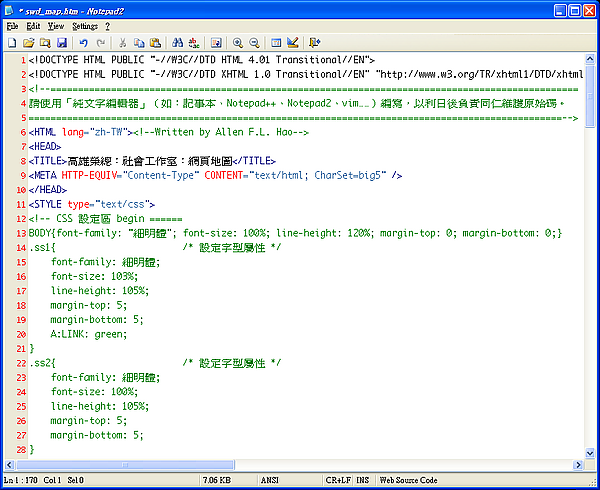Image resolution: width=600 pixels, height=490 pixels.
Task: Open the Settings menu
Action: click(85, 26)
